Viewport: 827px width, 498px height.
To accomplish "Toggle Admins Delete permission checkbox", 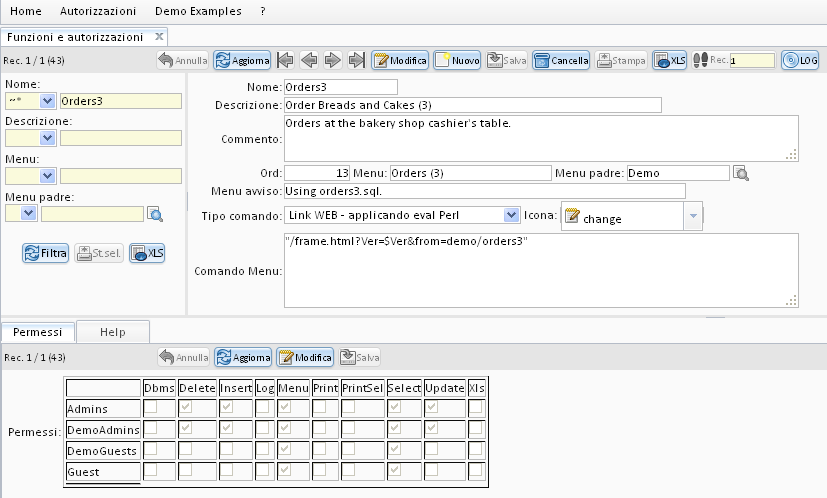I will coord(185,407).
